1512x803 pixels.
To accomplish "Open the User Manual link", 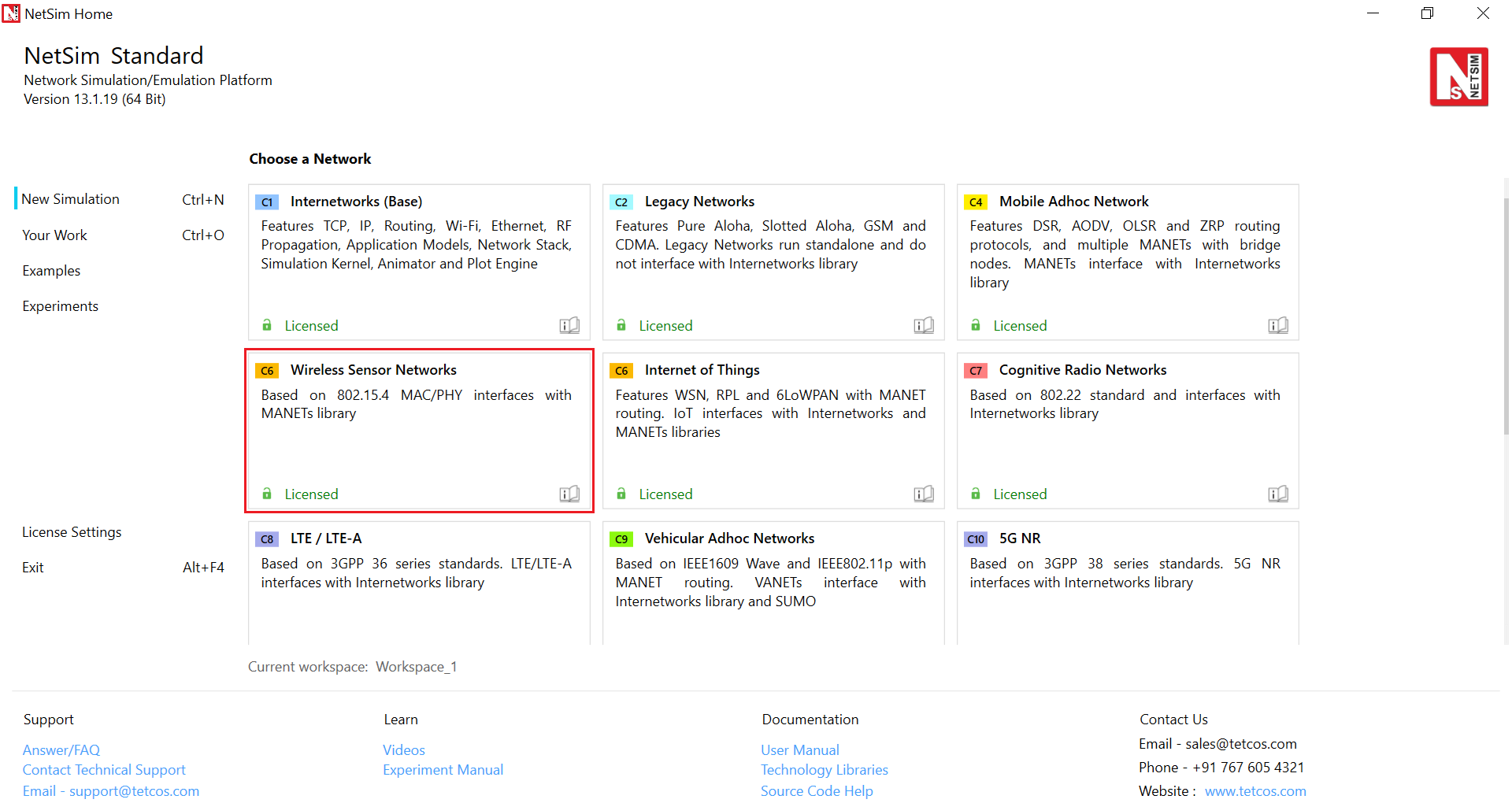I will 799,750.
